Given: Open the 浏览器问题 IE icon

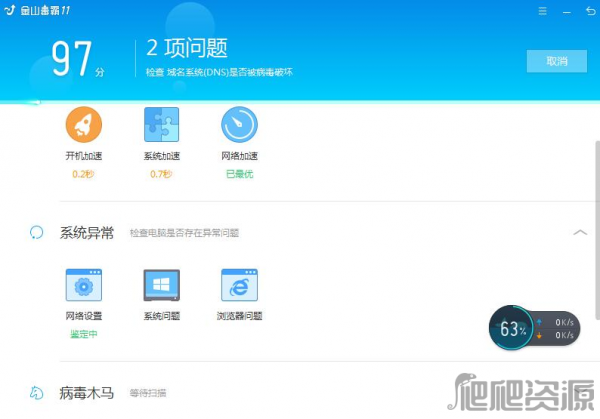Looking at the screenshot, I should click(240, 285).
